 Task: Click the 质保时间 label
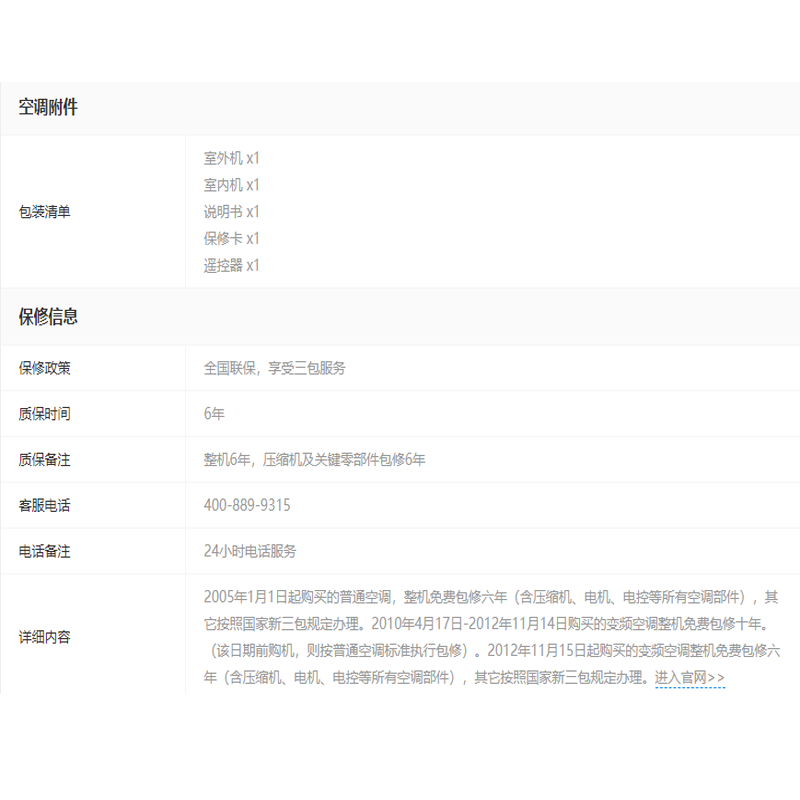(44, 414)
